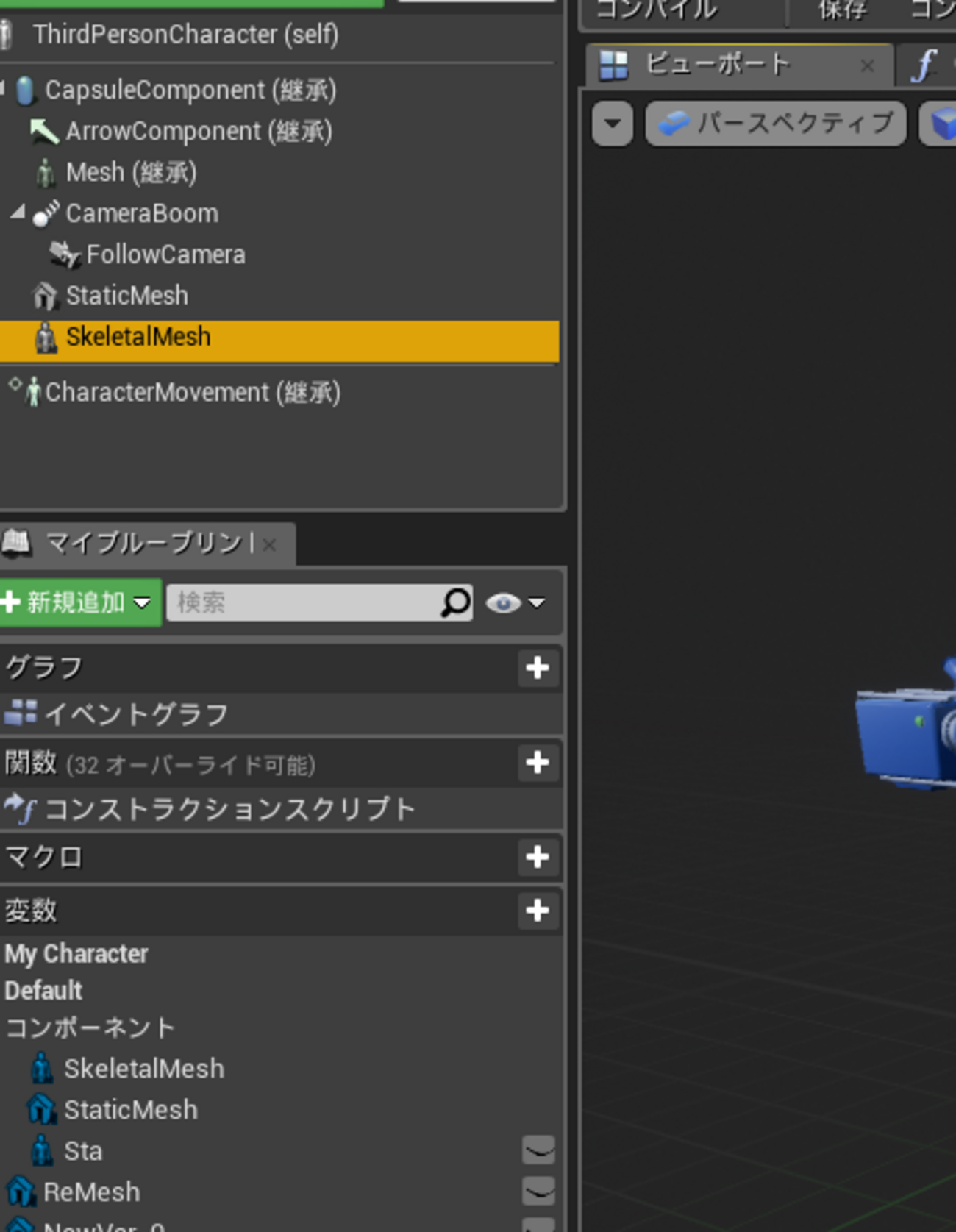Click the Event Graph icon
The width and height of the screenshot is (956, 1232).
coord(21,713)
